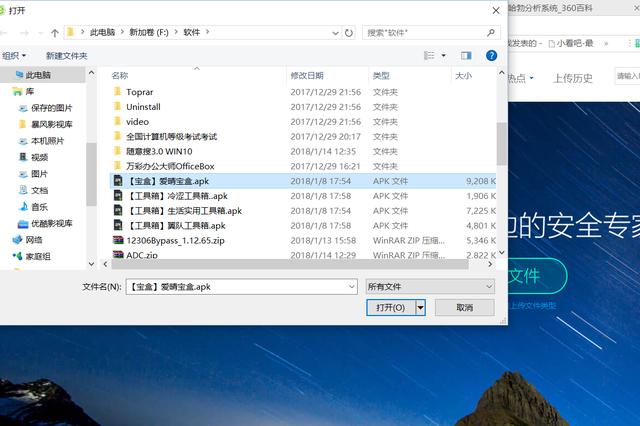
Task: Click the Up one level arrow
Action: (55, 33)
